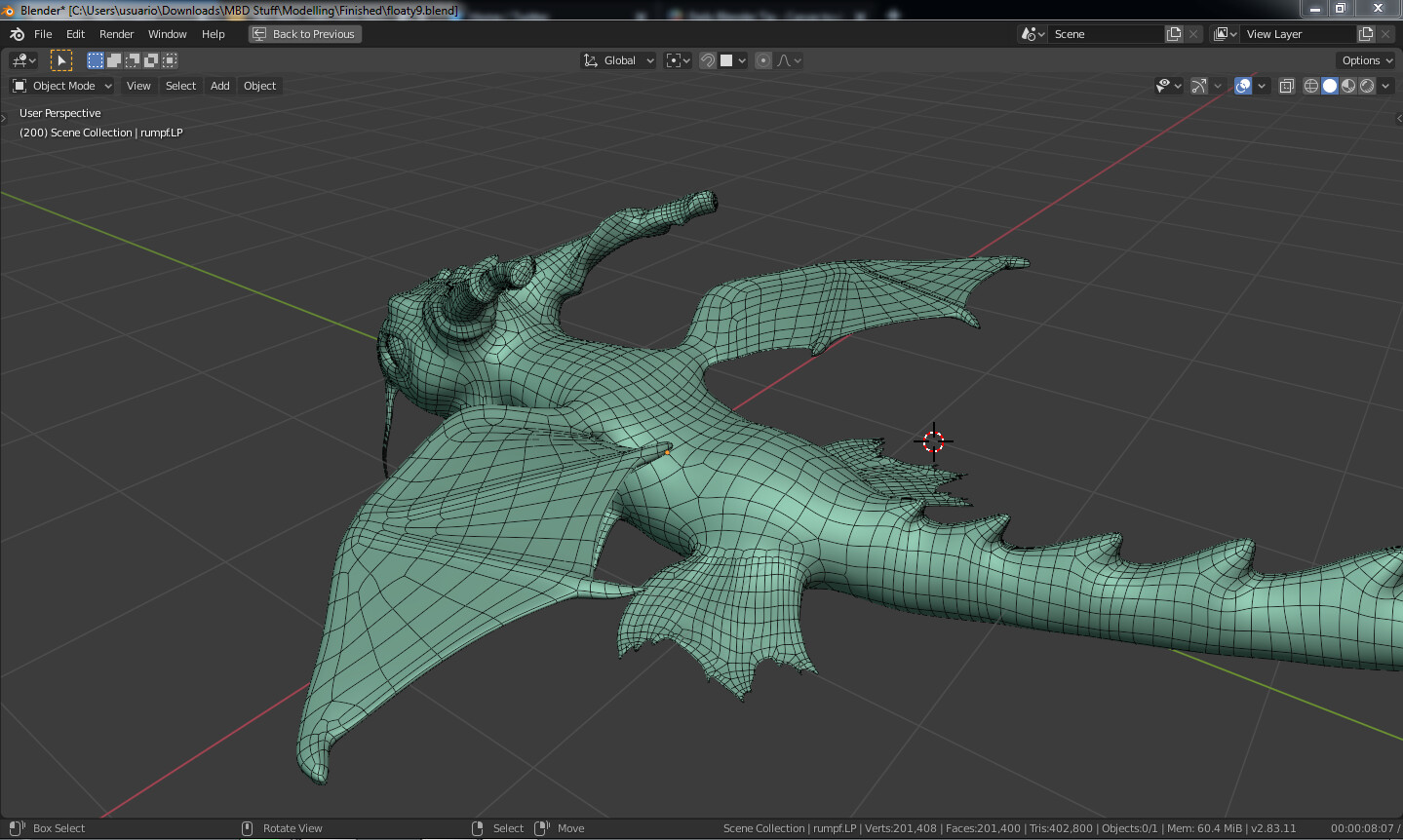The height and width of the screenshot is (840, 1403).
Task: Click '(200) Scene Collection | rumpf.LP' text
Action: pyautogui.click(x=100, y=133)
